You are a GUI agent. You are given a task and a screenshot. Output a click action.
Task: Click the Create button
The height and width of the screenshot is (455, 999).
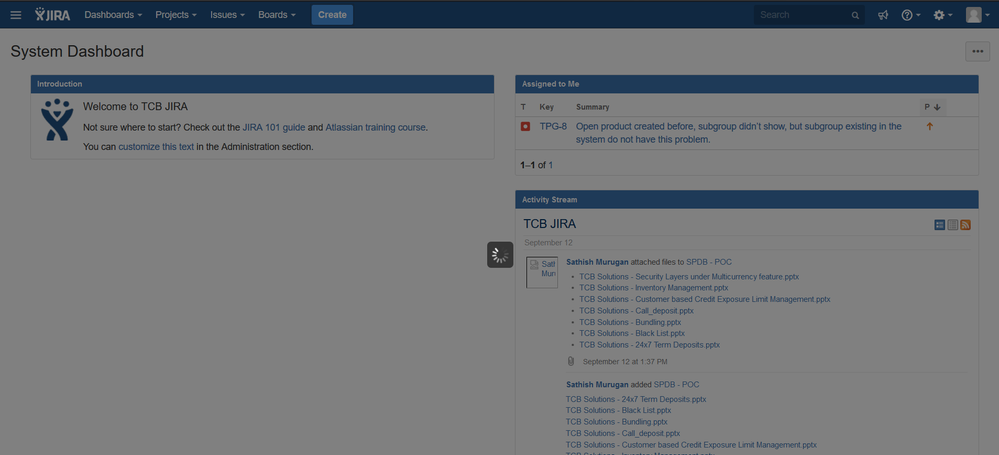coord(332,15)
